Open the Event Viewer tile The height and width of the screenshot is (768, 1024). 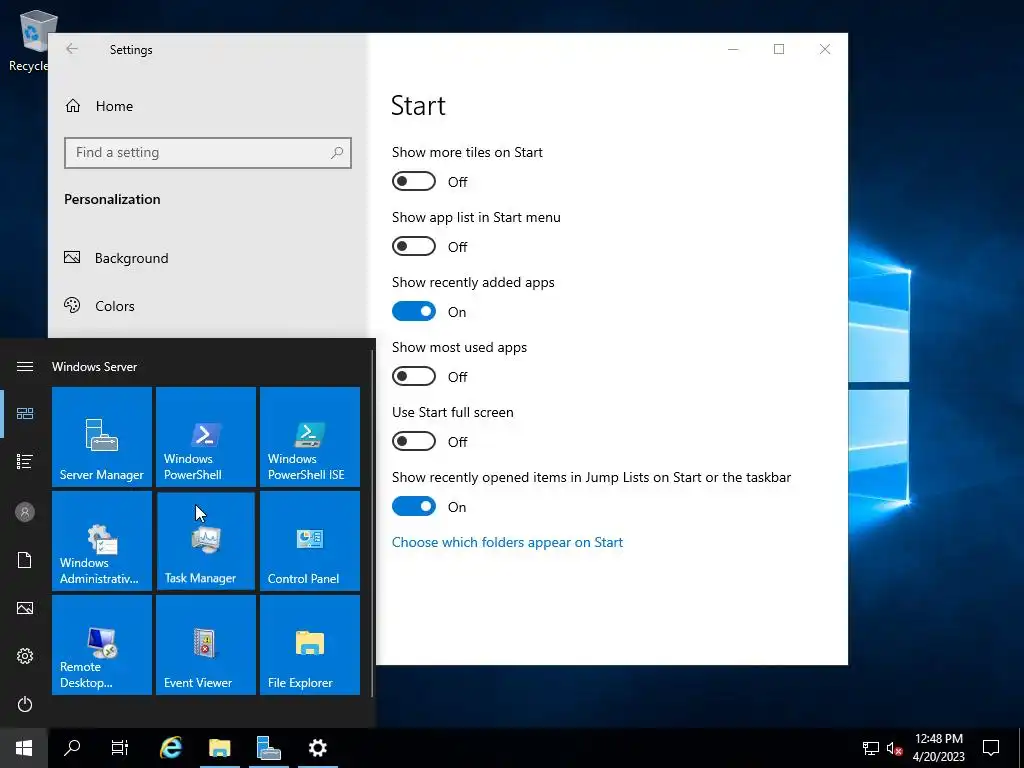tap(206, 645)
